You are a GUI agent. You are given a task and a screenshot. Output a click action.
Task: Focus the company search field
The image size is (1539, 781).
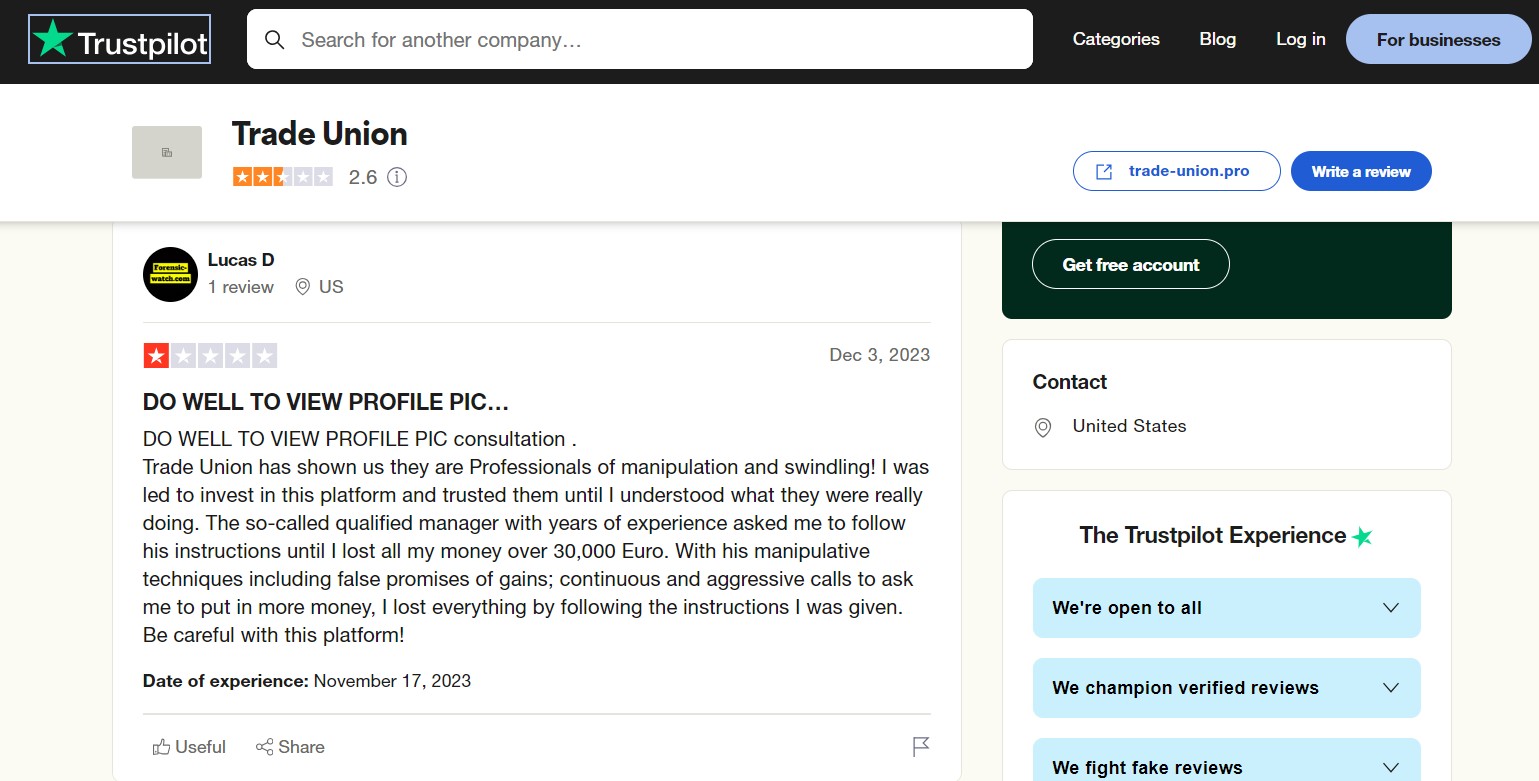[x=640, y=40]
